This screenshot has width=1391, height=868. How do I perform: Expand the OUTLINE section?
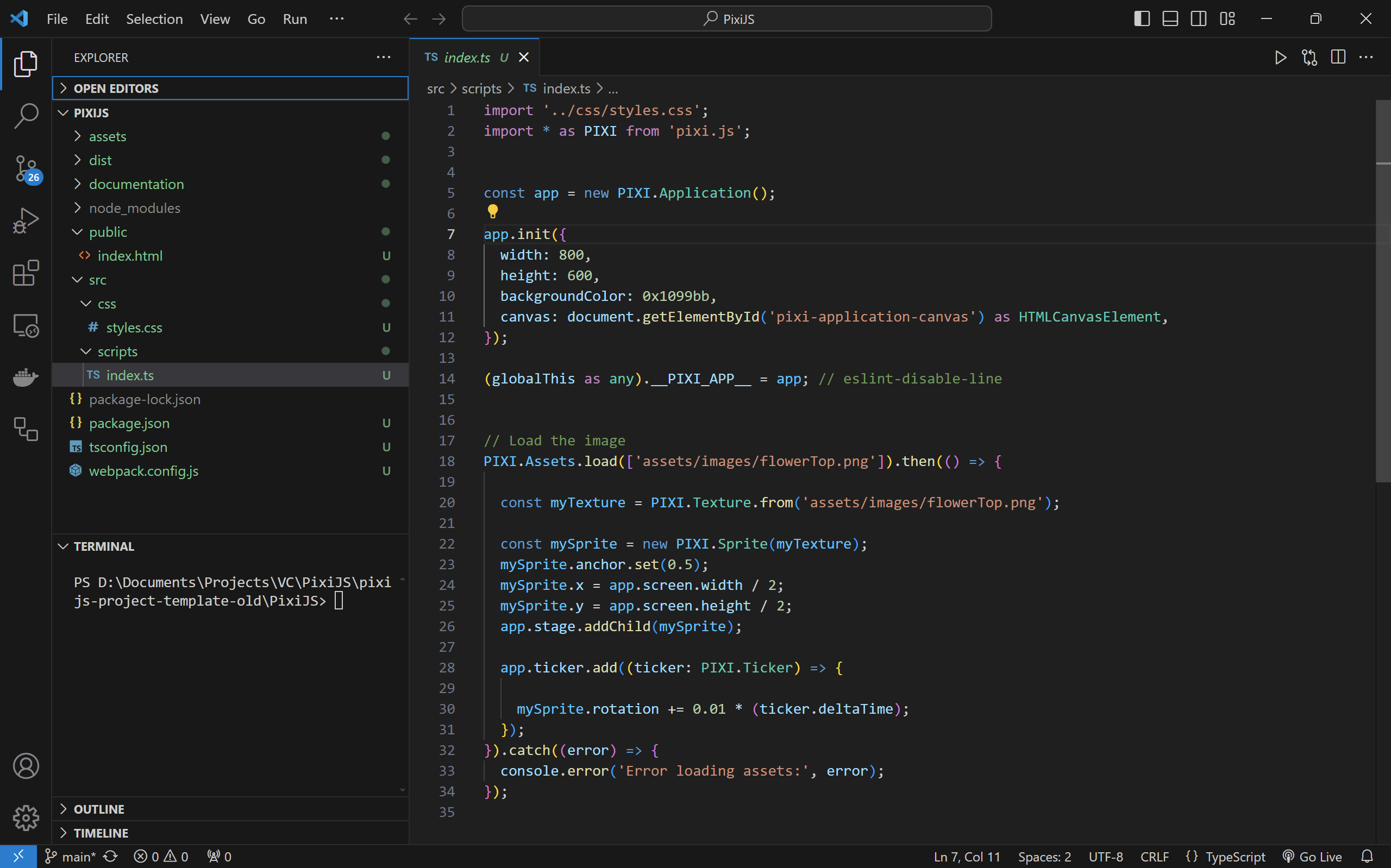point(99,809)
